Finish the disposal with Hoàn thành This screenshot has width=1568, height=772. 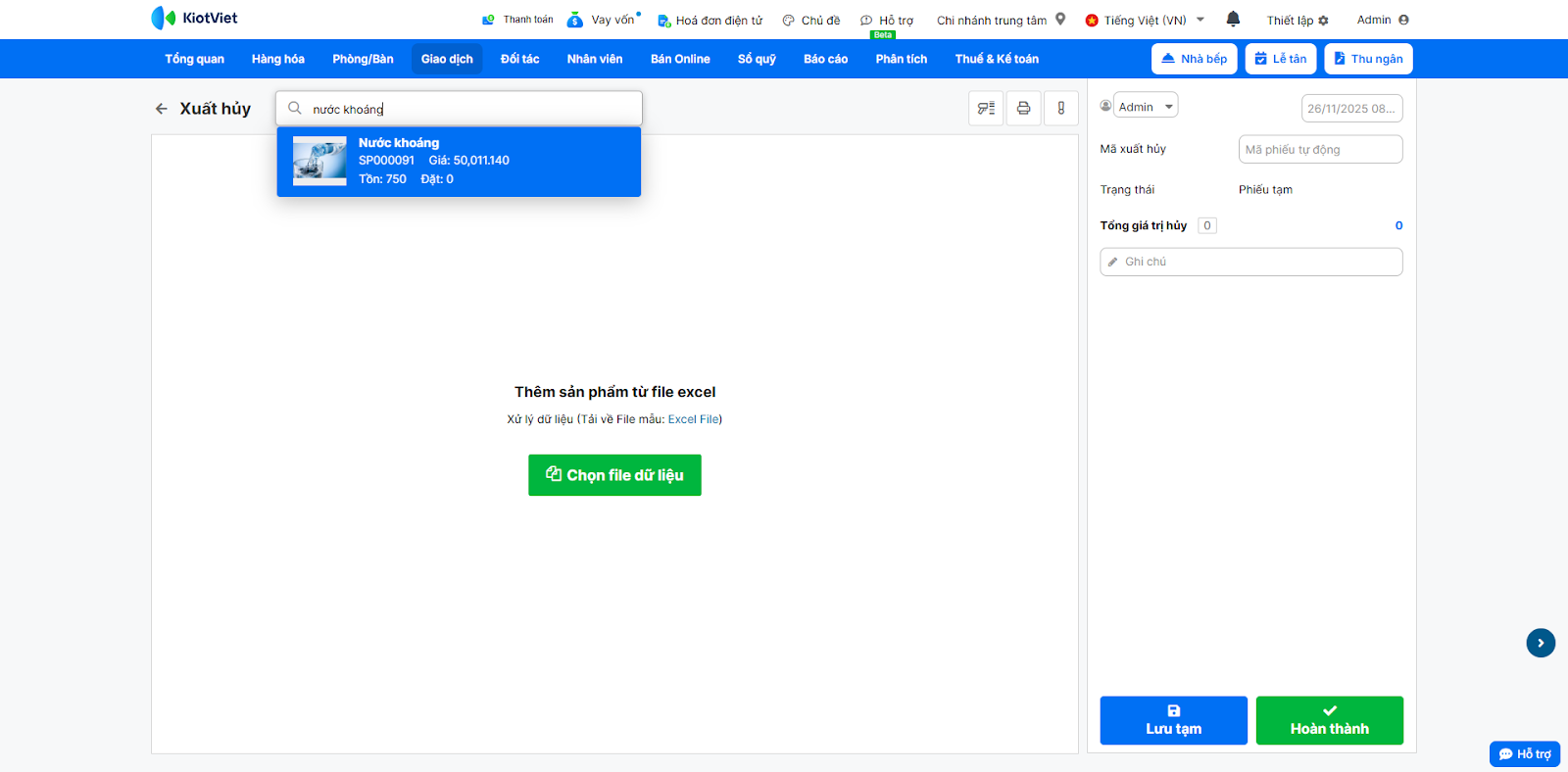pyautogui.click(x=1330, y=720)
